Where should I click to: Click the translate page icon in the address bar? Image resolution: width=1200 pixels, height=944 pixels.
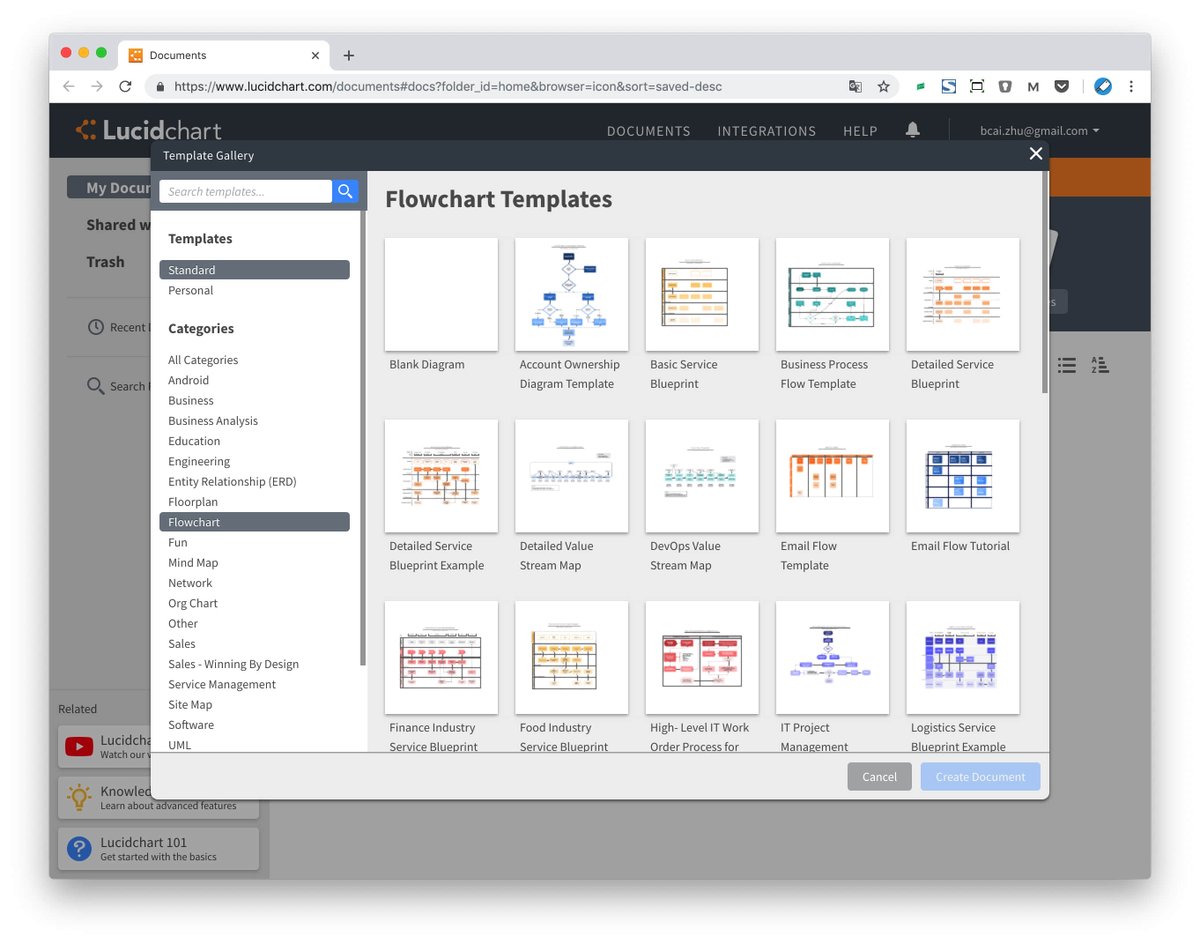click(855, 87)
